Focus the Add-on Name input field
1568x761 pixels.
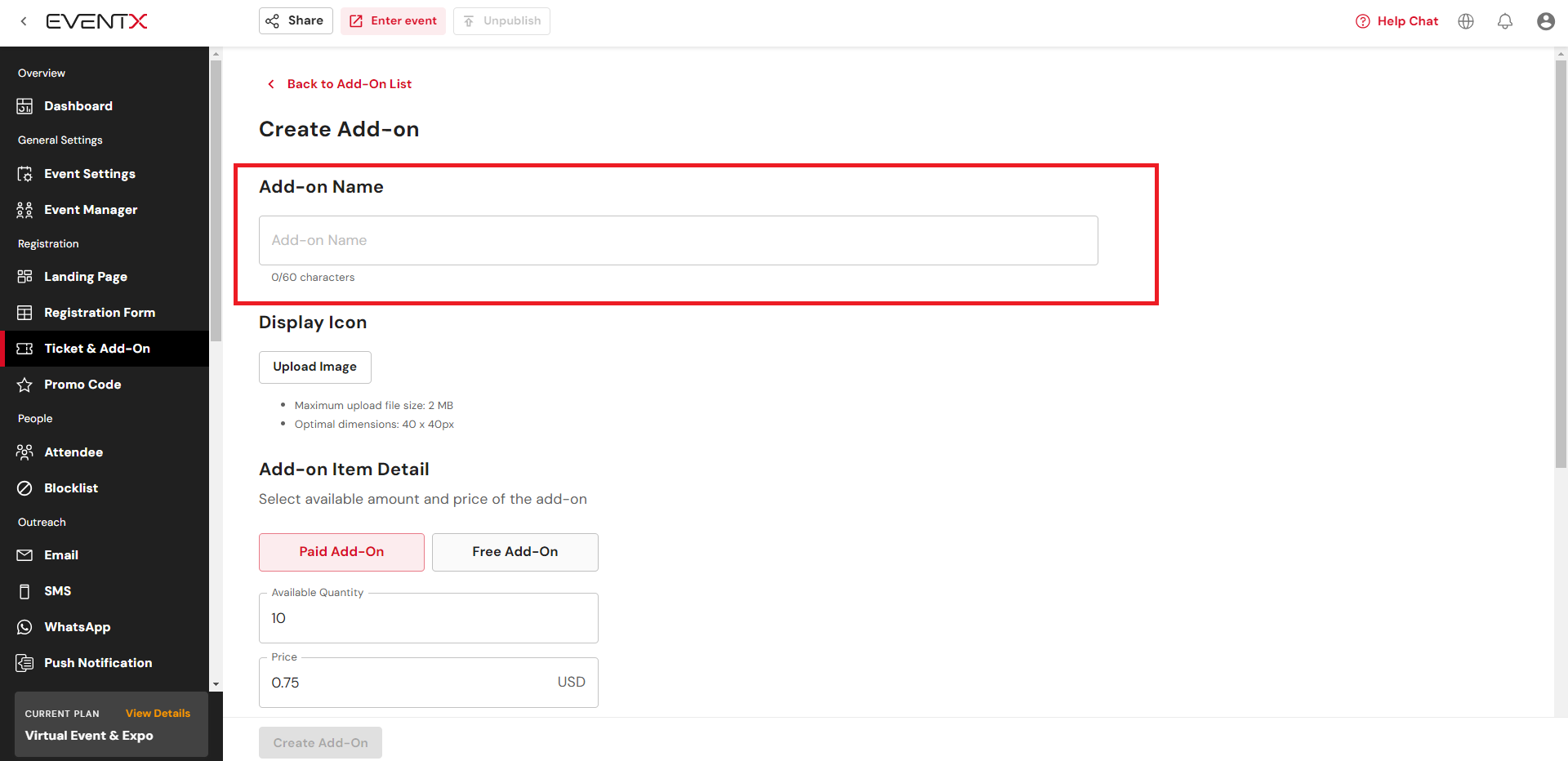[678, 240]
